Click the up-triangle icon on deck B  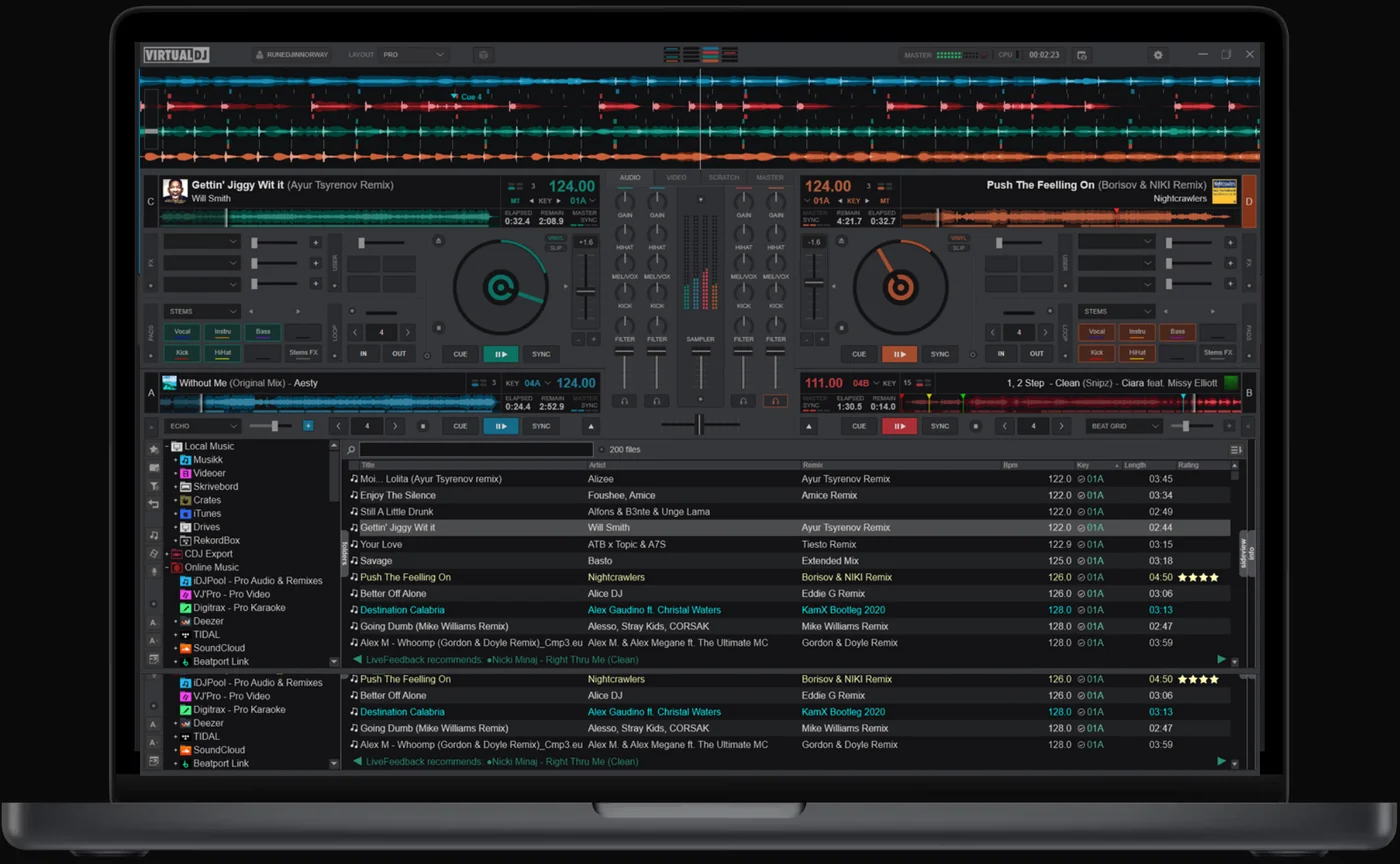pos(811,426)
